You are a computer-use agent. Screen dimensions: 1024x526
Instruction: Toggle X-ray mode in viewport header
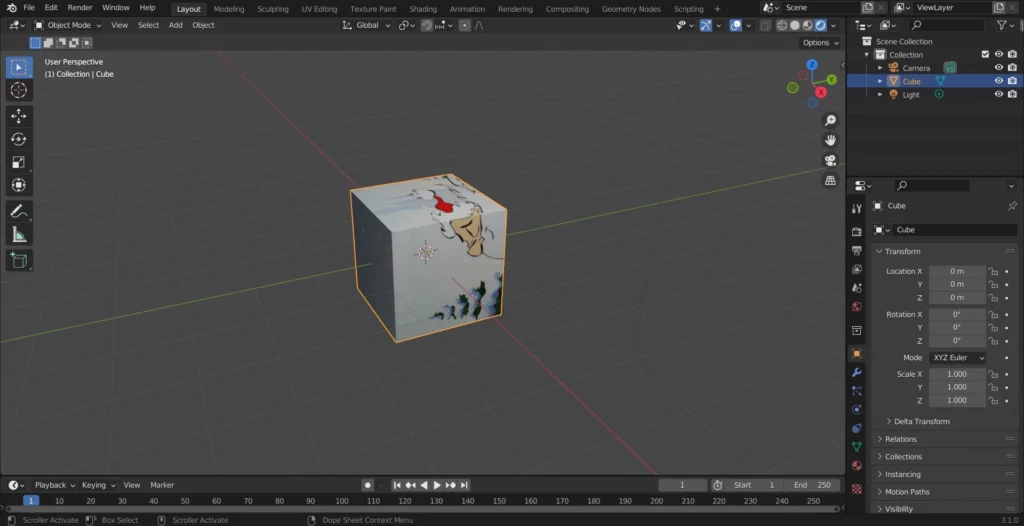765,25
